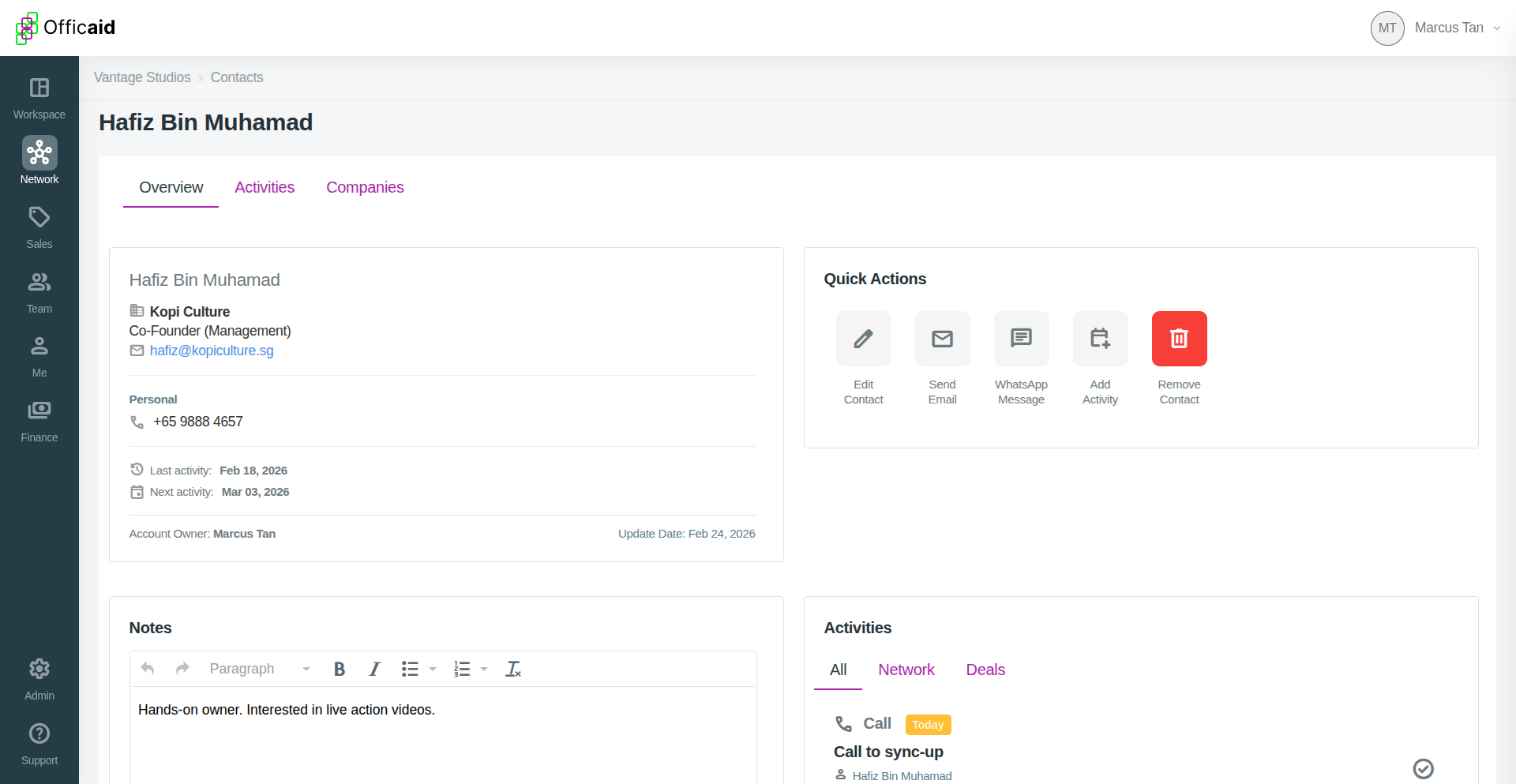Screen dimensions: 1516x784
Task: Click the Remove Contact trash icon
Action: pyautogui.click(x=1179, y=339)
